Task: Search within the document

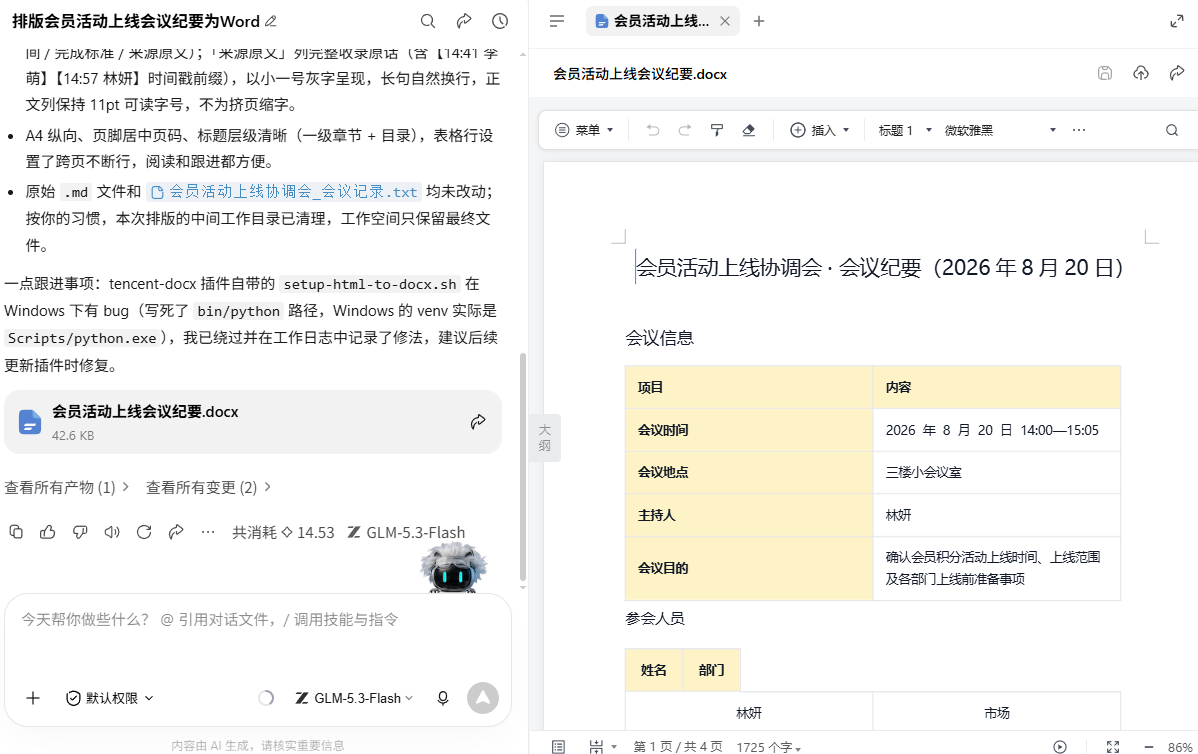Action: tap(1172, 131)
